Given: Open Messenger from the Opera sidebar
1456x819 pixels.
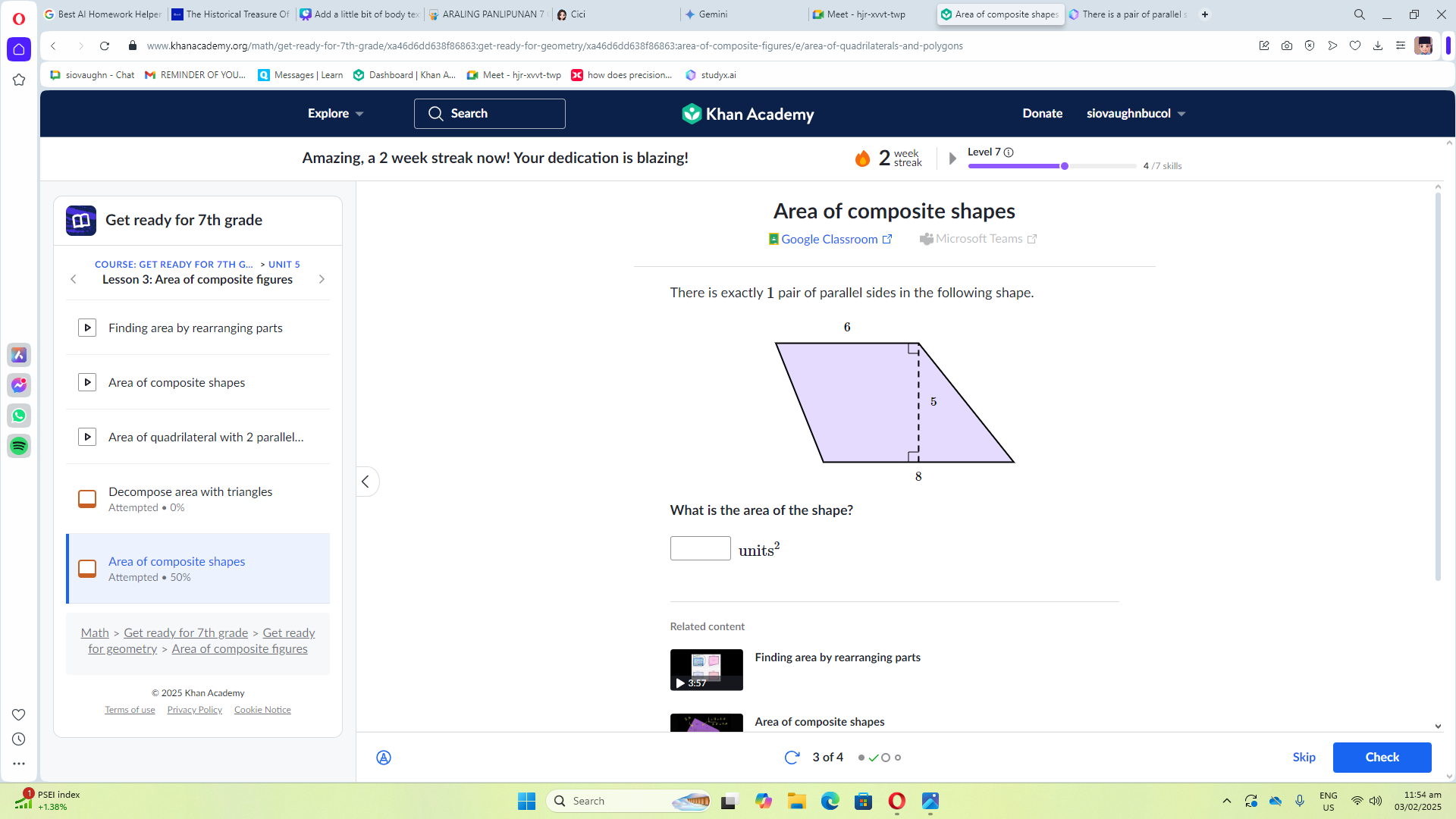Looking at the screenshot, I should [19, 385].
